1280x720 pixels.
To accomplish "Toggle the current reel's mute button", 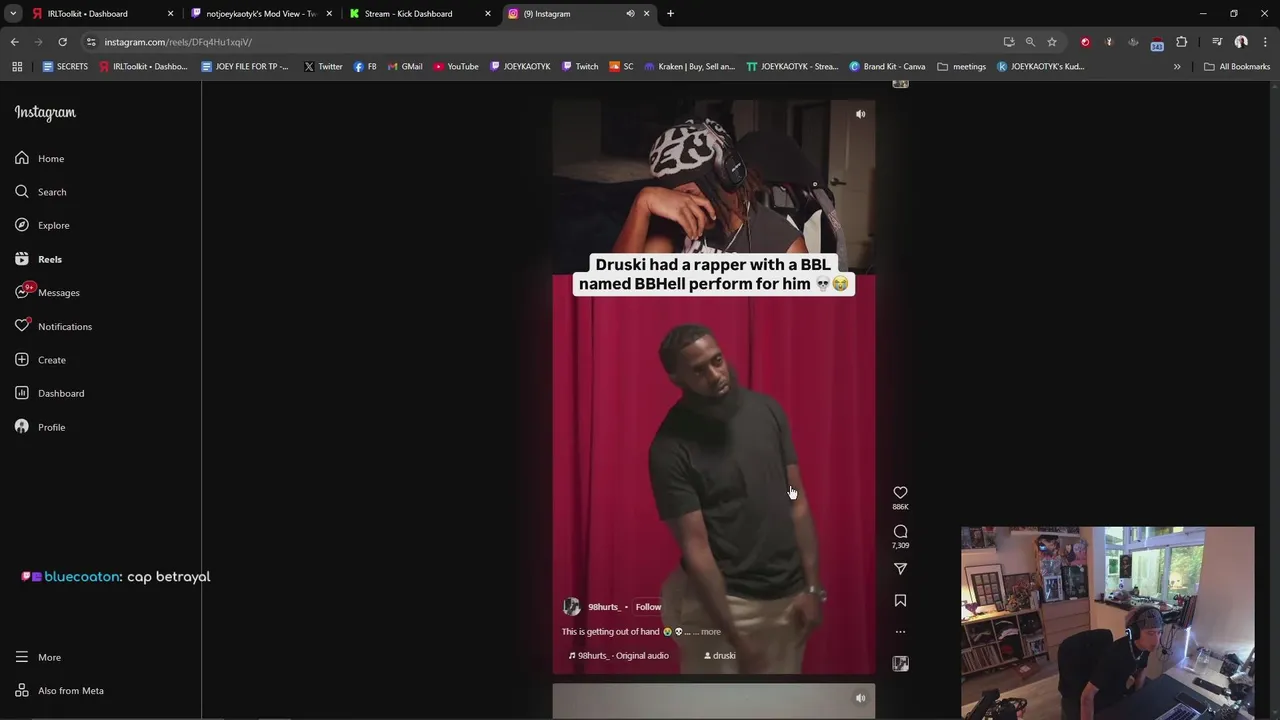I will tap(860, 114).
